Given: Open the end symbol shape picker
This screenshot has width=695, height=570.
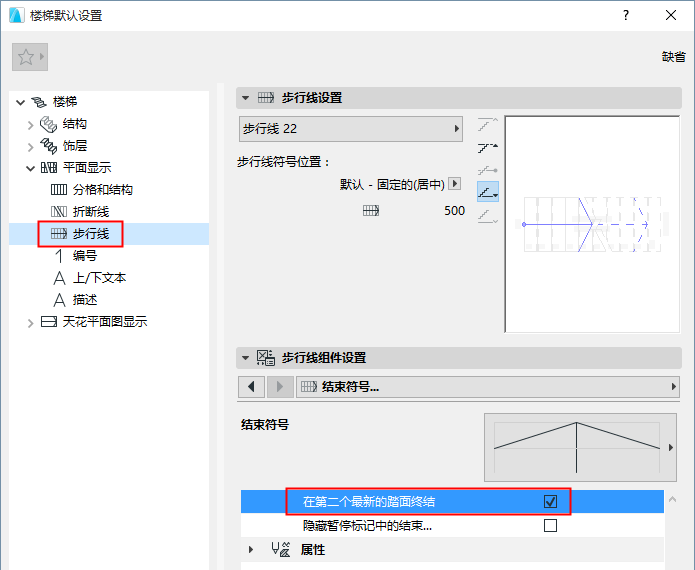Looking at the screenshot, I should pyautogui.click(x=580, y=448).
